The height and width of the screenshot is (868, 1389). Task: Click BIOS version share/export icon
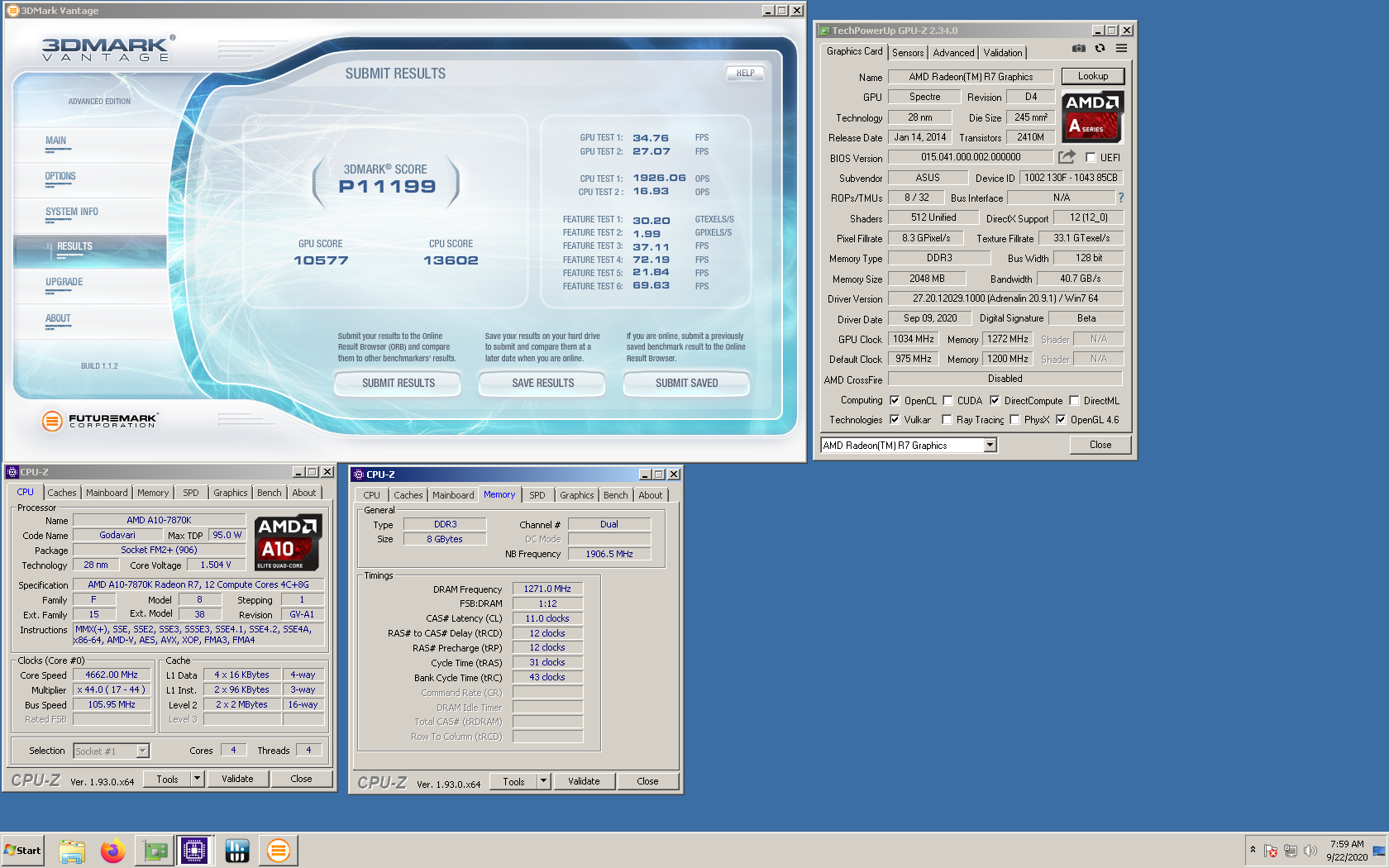pos(1067,157)
